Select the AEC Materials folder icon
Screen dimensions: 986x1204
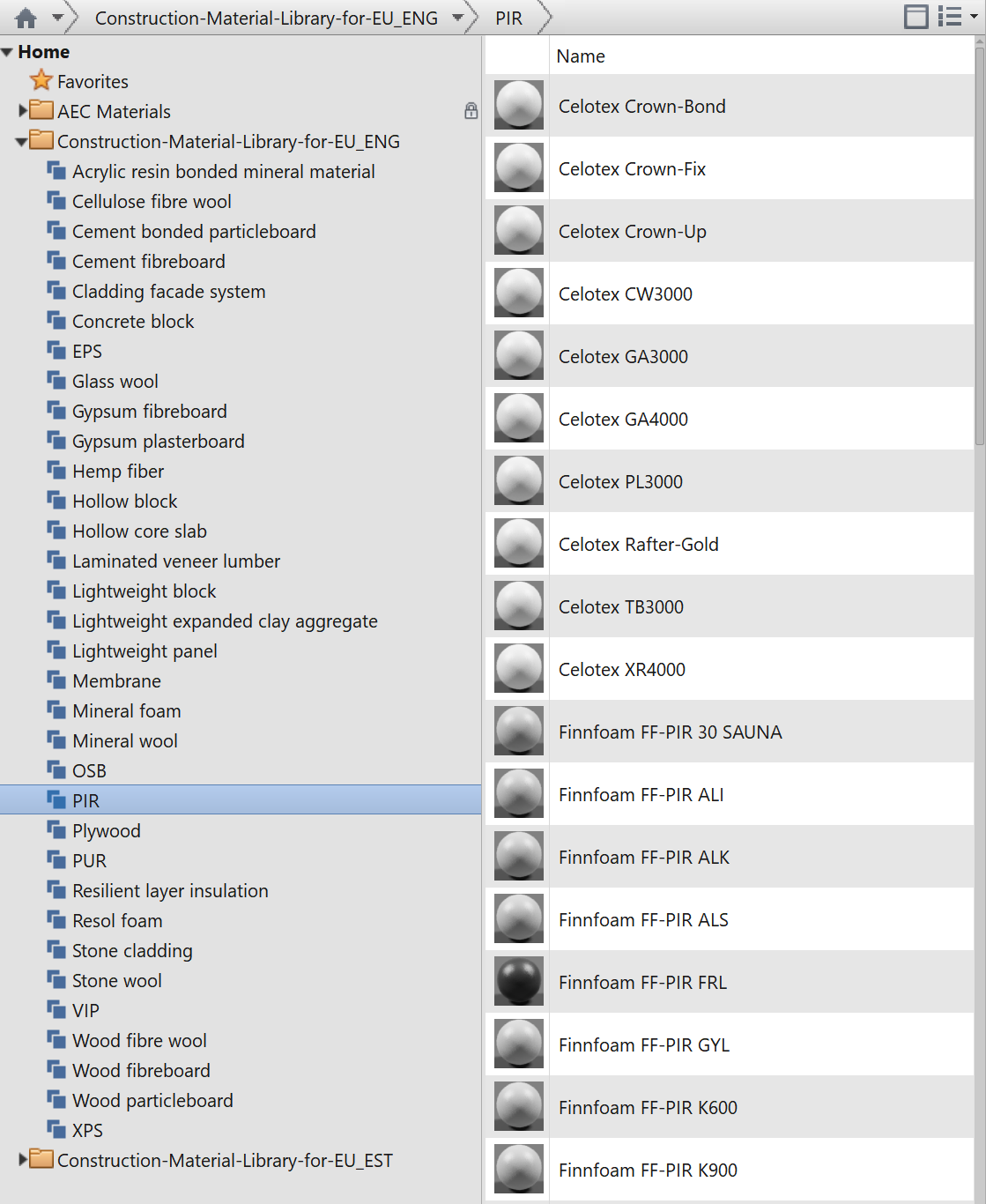41,110
